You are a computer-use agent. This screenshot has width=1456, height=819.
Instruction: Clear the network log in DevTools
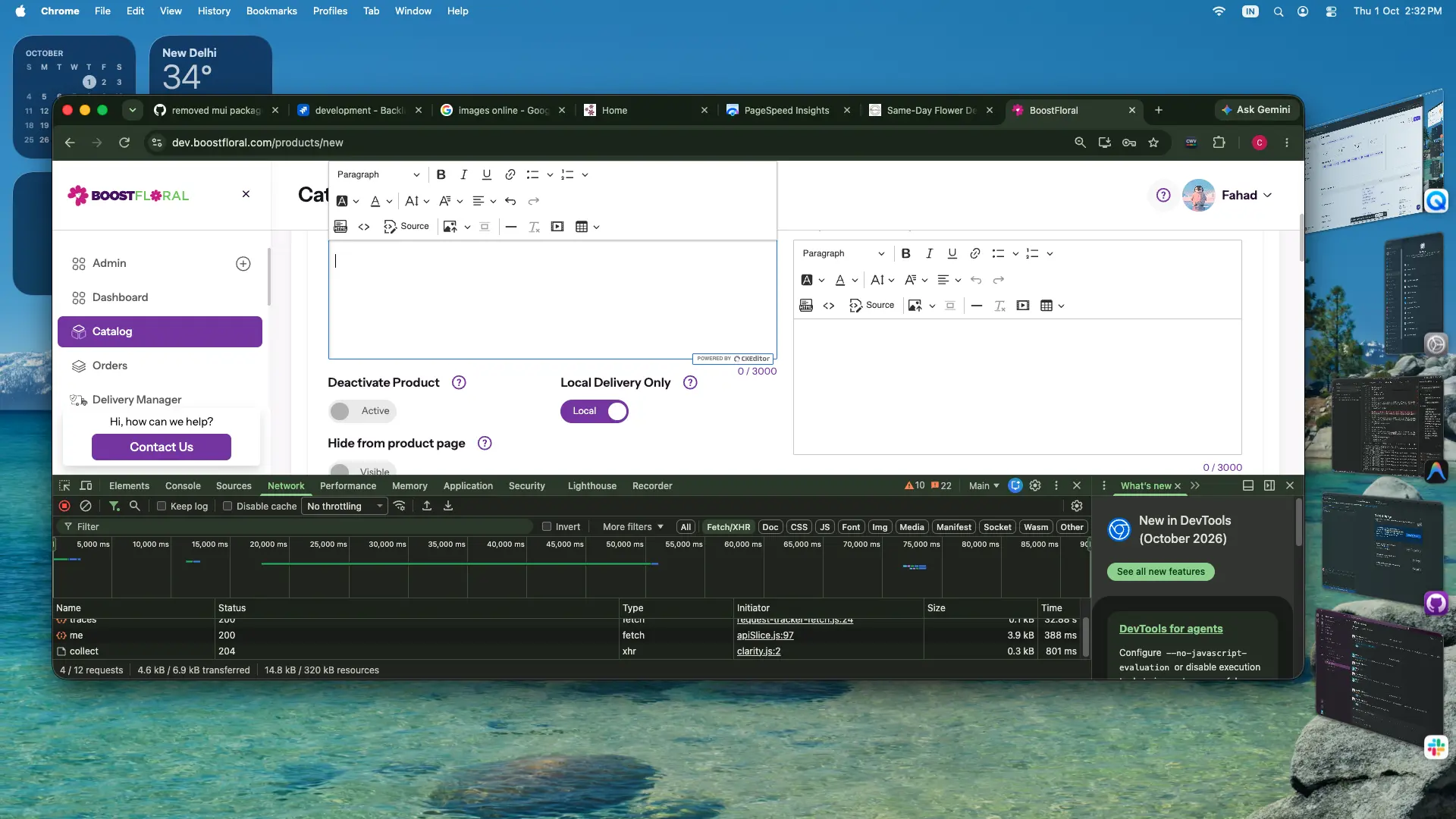point(86,506)
